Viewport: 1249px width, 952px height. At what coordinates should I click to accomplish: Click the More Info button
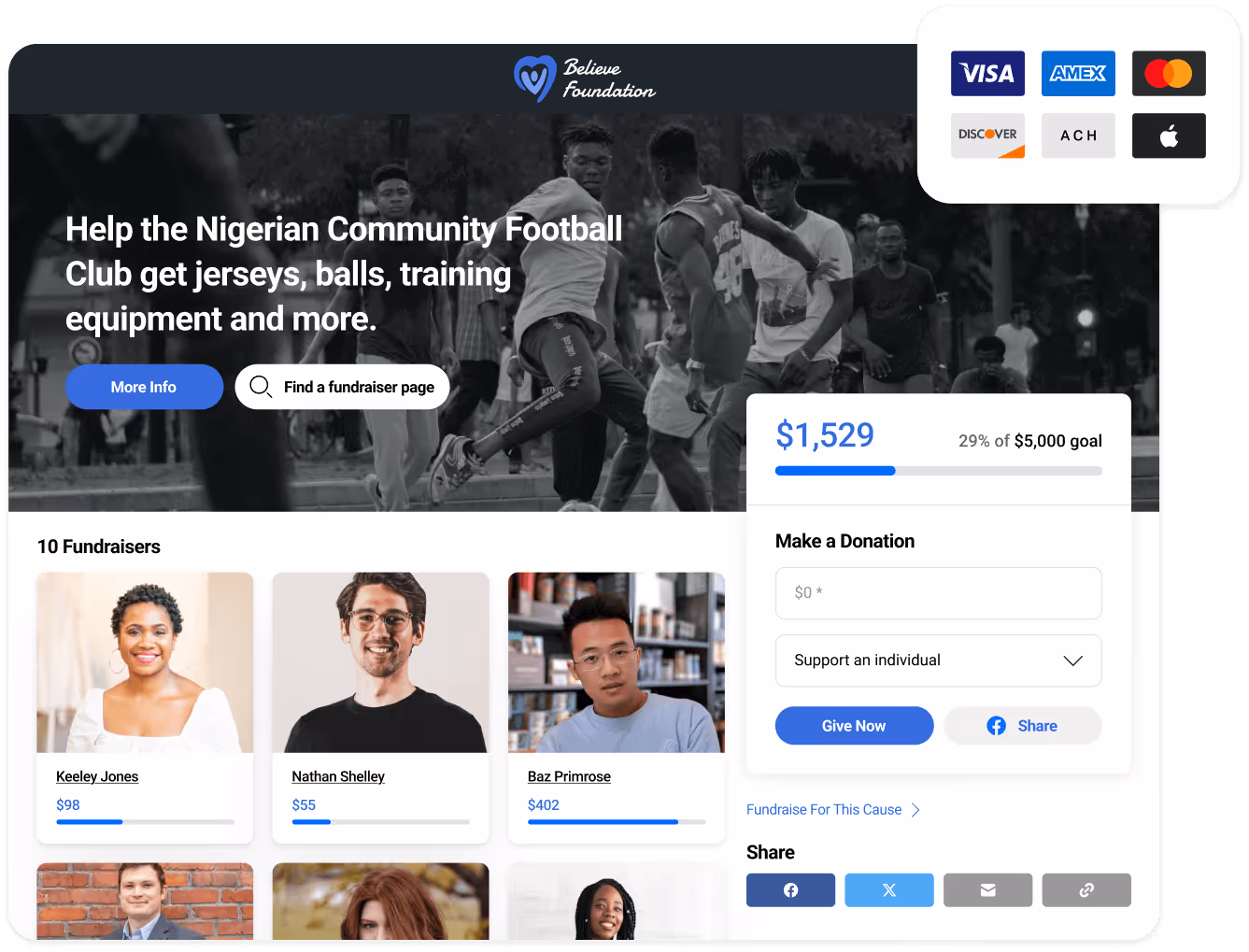click(x=144, y=387)
